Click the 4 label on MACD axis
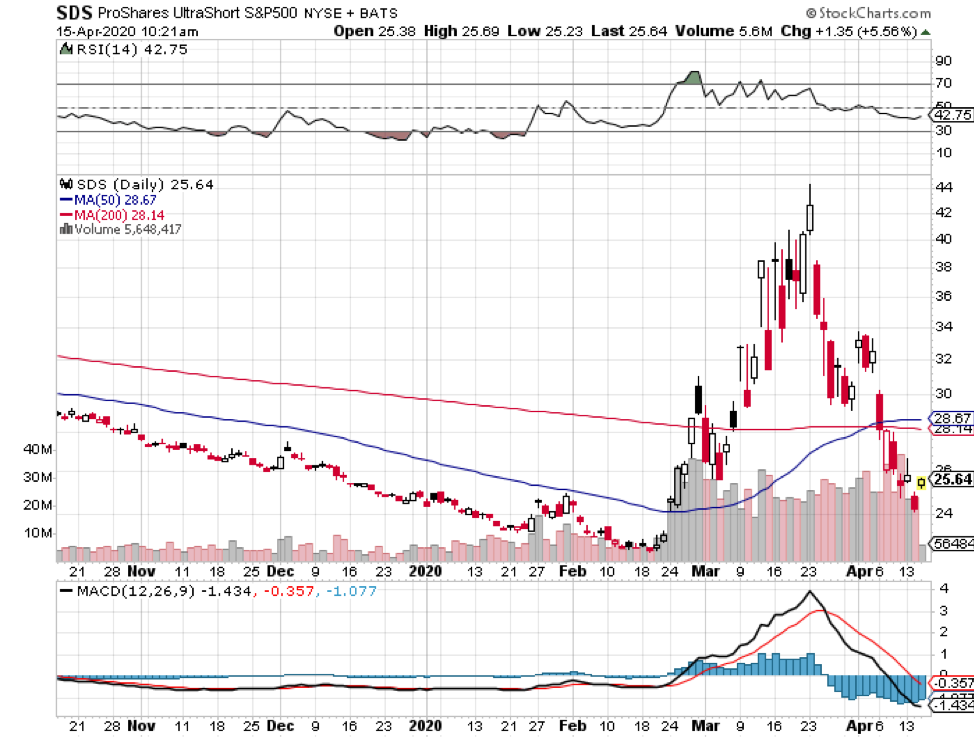This screenshot has width=974, height=737. (x=944, y=588)
